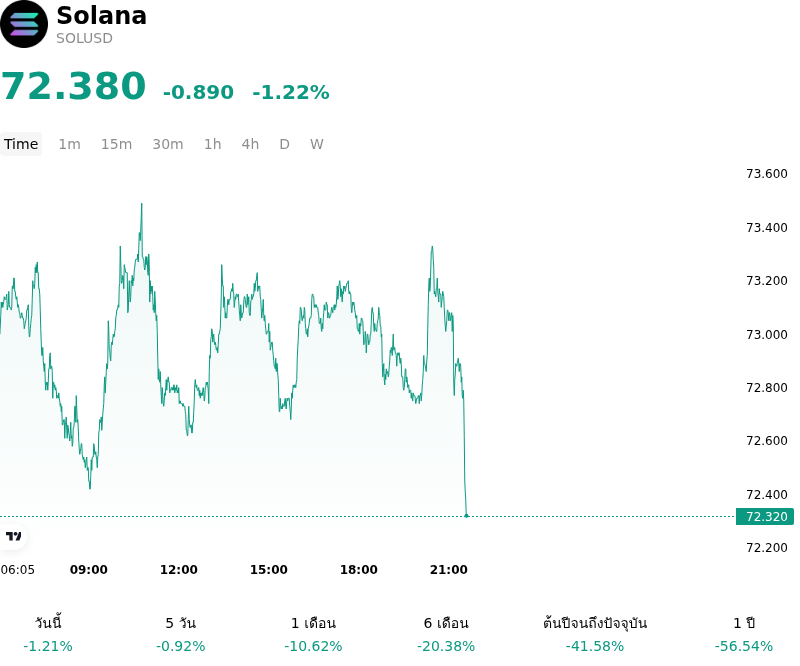Screen dimensions: 800x666
Task: Click the Solana logo icon
Action: click(x=23, y=24)
